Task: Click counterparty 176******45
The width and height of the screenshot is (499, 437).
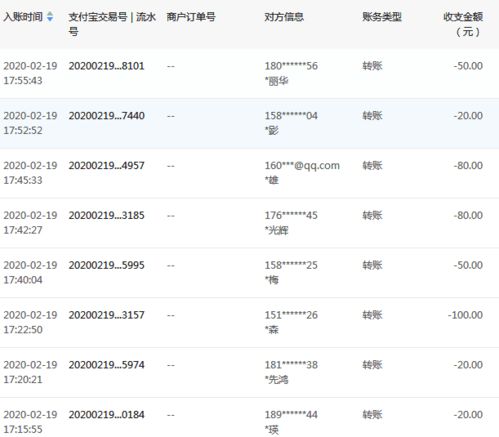Action: [x=291, y=215]
